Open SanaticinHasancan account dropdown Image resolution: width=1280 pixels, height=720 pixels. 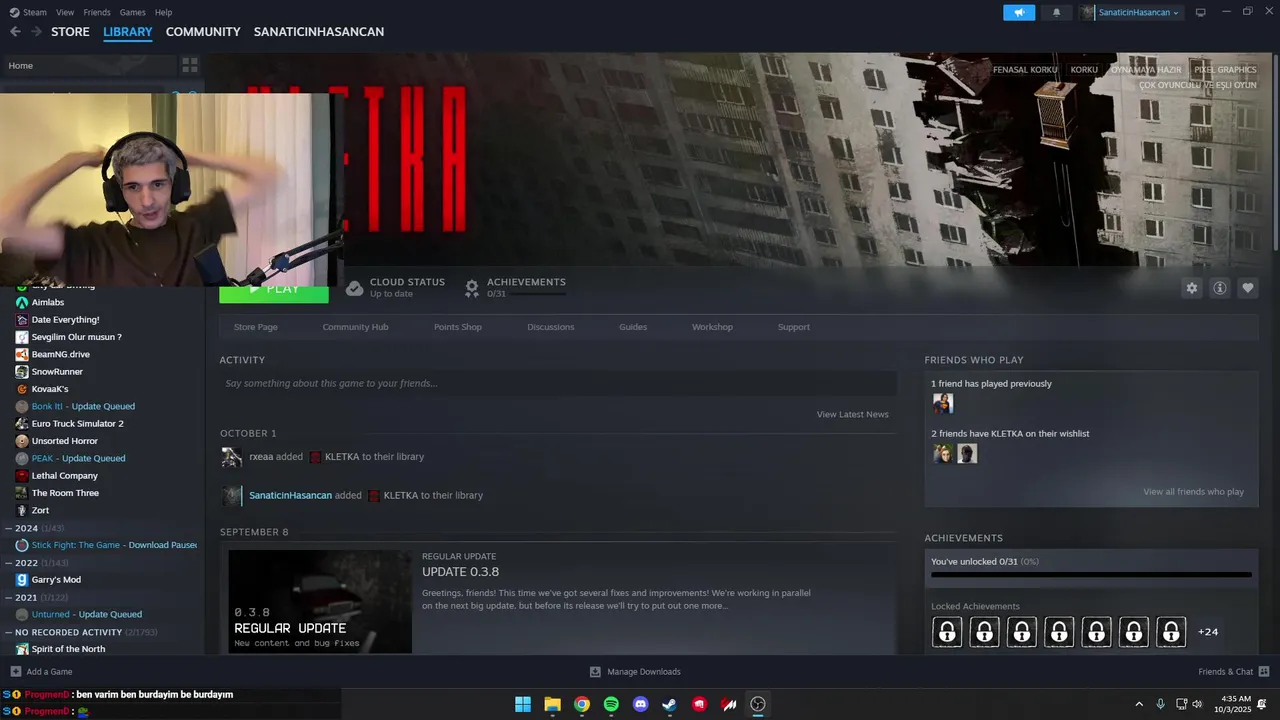[1130, 12]
